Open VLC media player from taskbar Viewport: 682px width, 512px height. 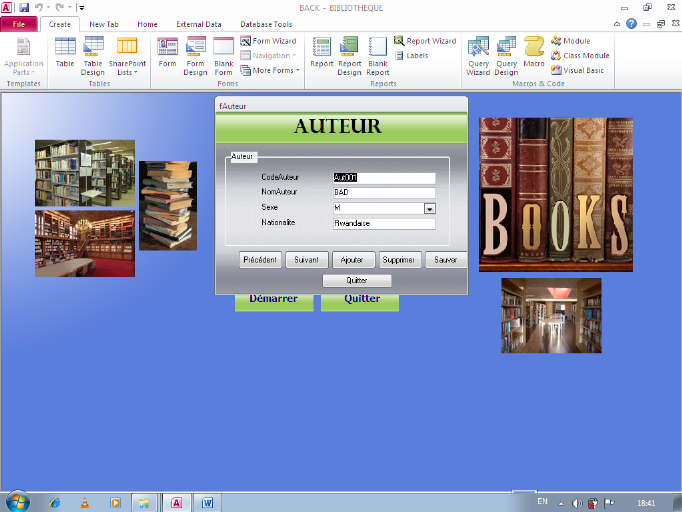point(85,503)
